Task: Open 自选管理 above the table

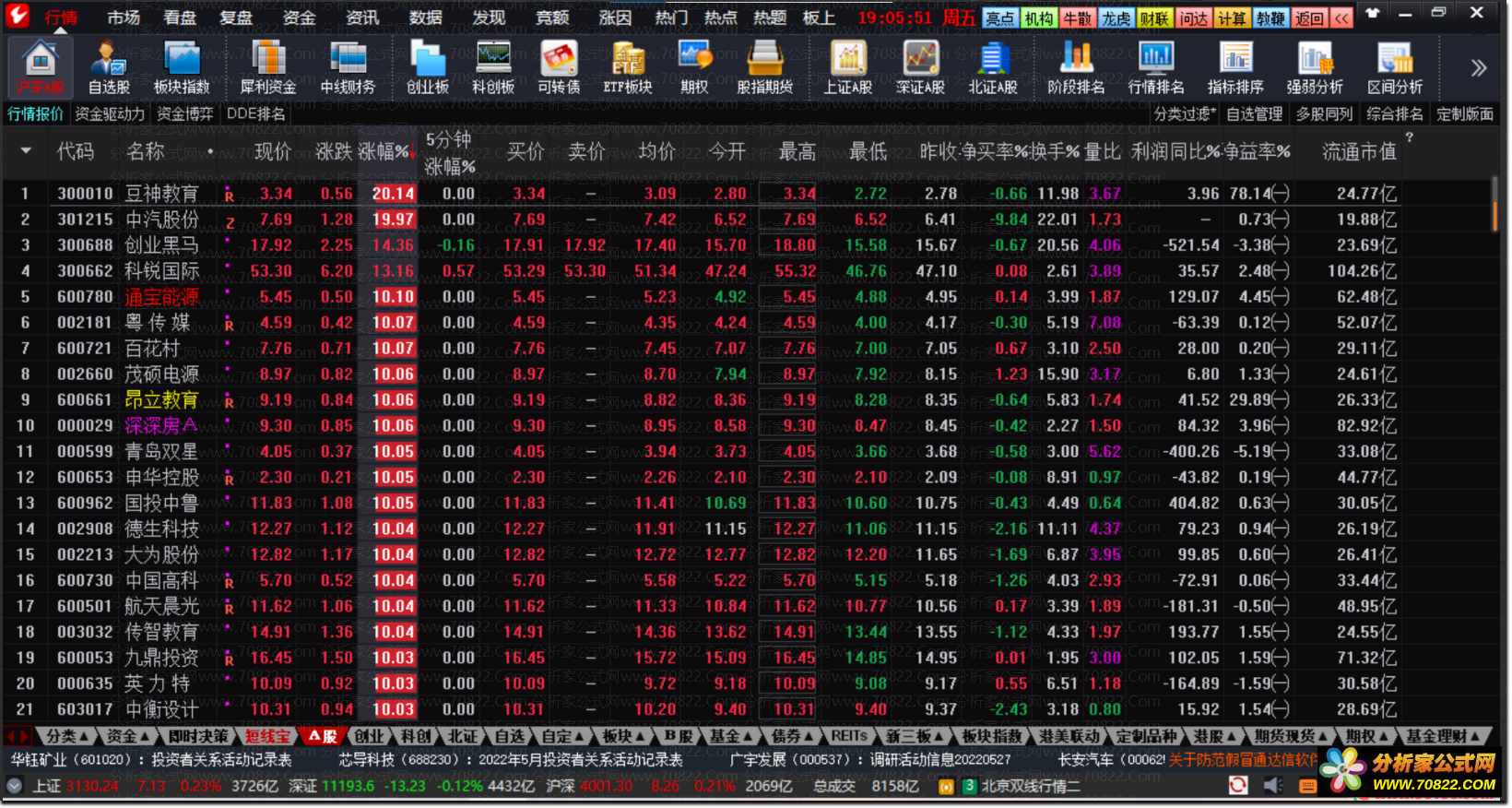Action: click(1255, 113)
